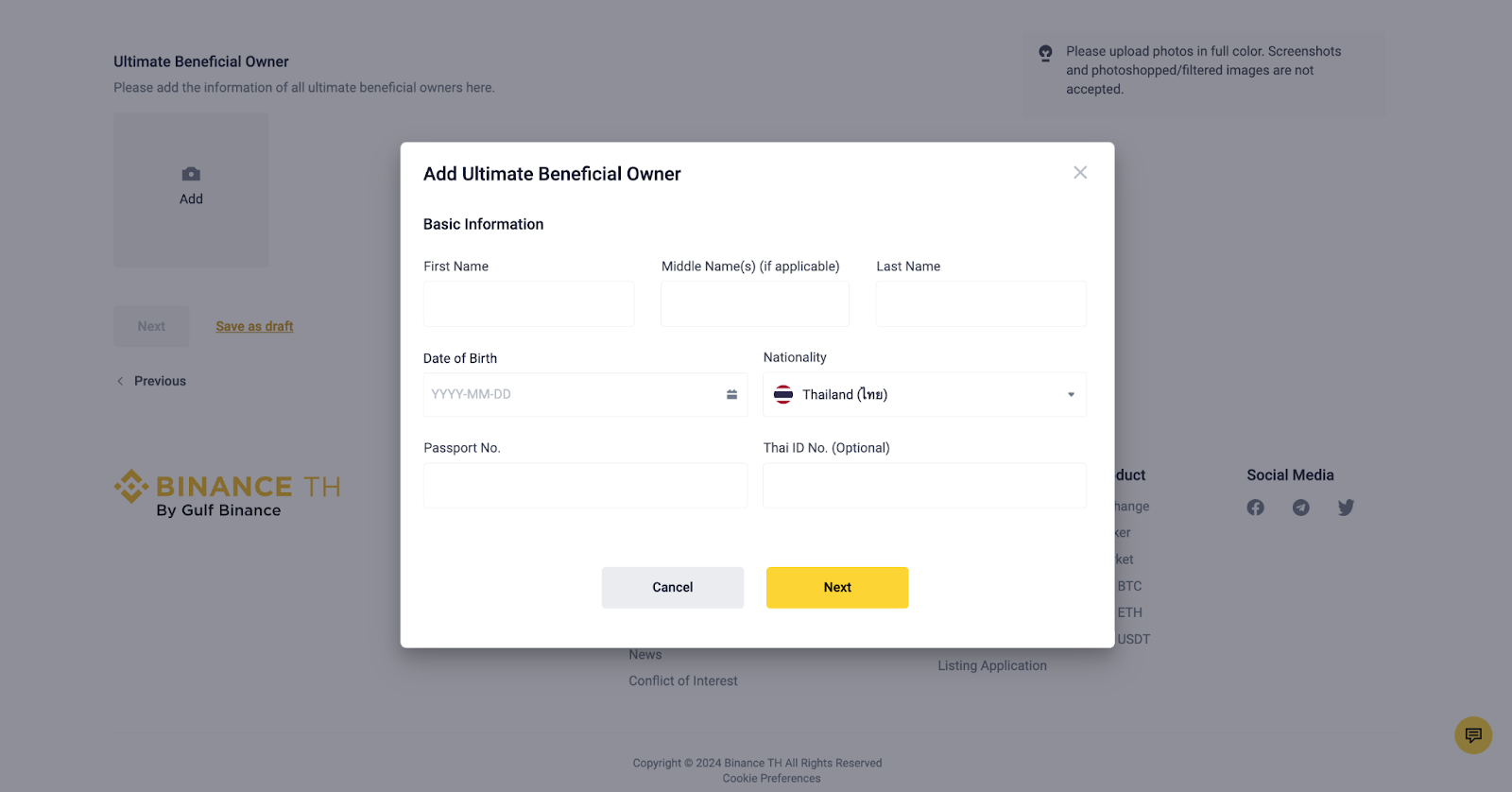Focus the Middle Name(s) input field
Viewport: 1512px width, 792px height.
(x=754, y=304)
